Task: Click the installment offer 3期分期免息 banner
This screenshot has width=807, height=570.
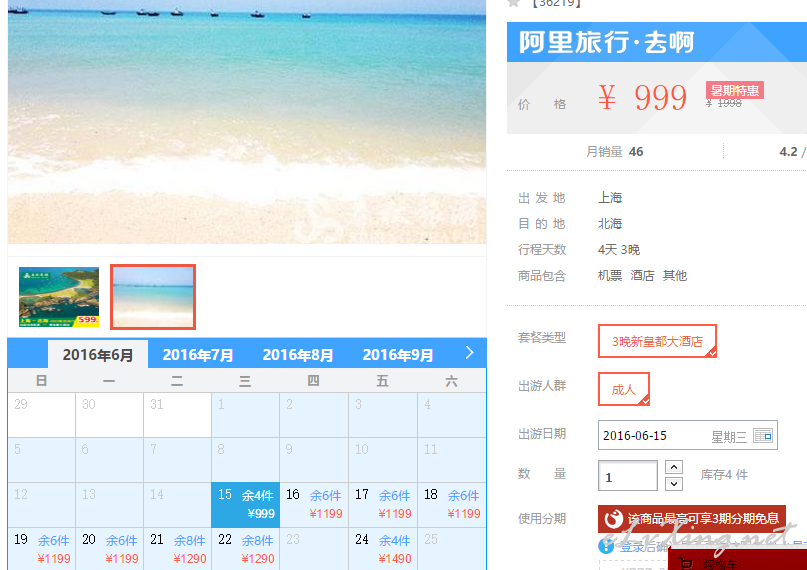Action: click(692, 519)
